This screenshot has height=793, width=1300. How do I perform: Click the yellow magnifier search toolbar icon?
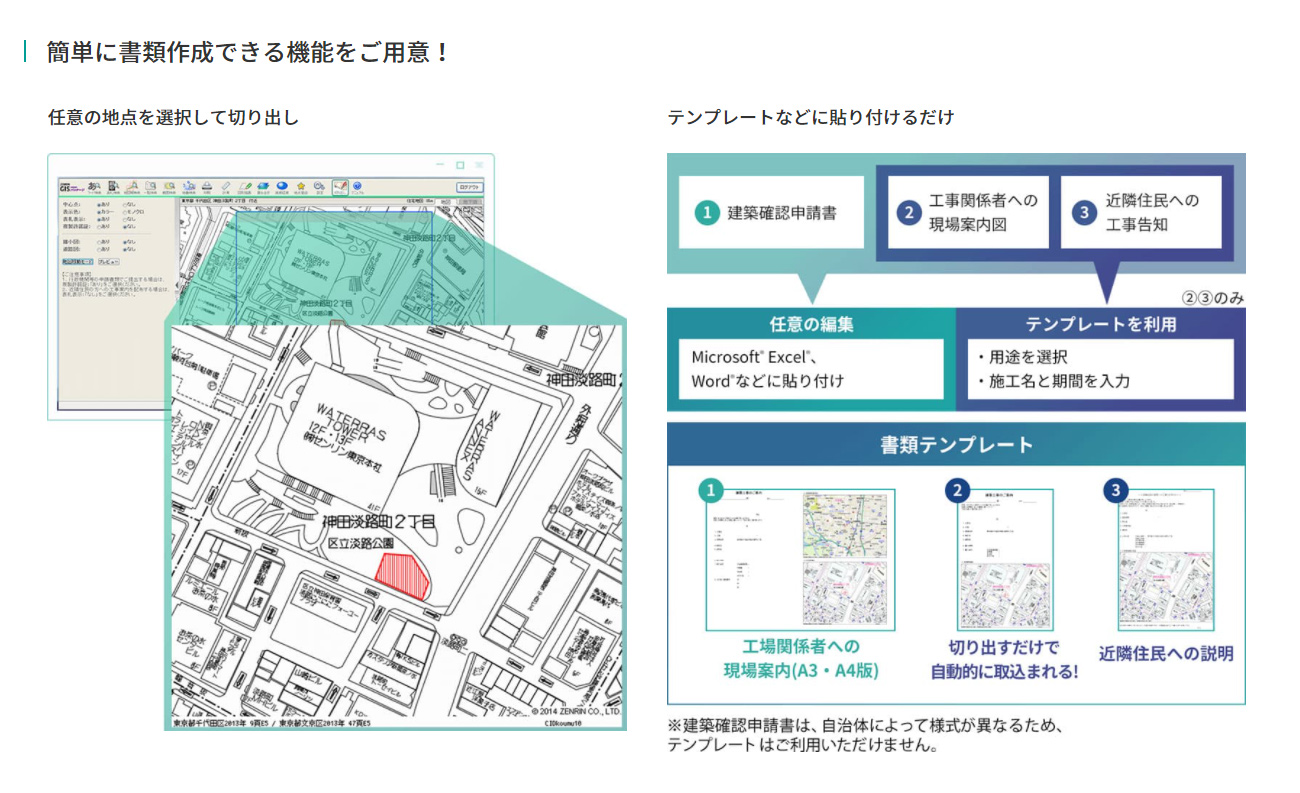click(169, 186)
